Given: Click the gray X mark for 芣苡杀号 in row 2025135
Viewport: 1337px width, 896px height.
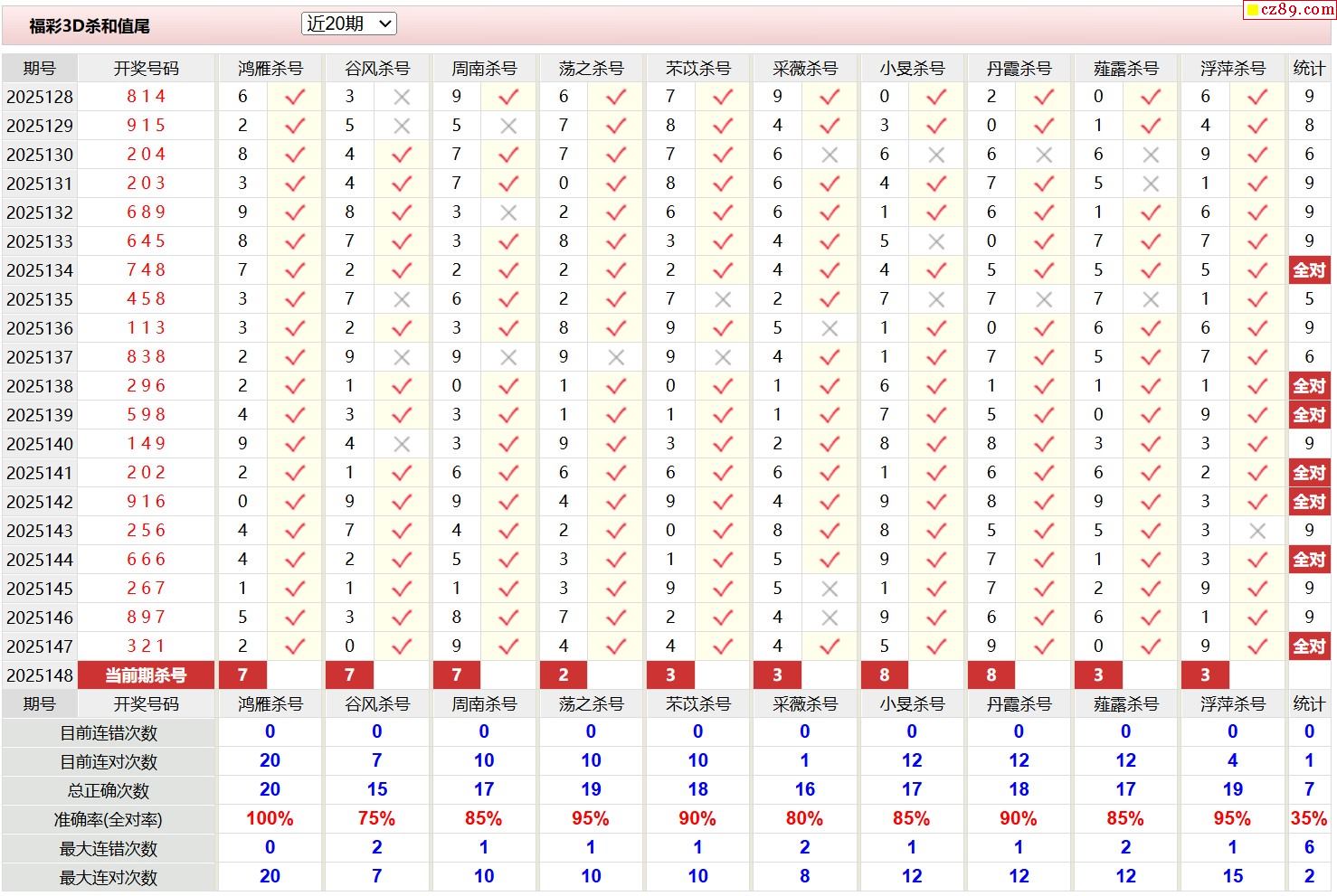Looking at the screenshot, I should point(723,299).
